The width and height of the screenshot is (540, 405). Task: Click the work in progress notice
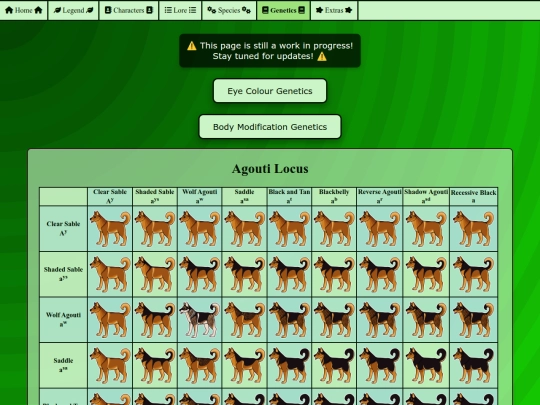pyautogui.click(x=270, y=51)
